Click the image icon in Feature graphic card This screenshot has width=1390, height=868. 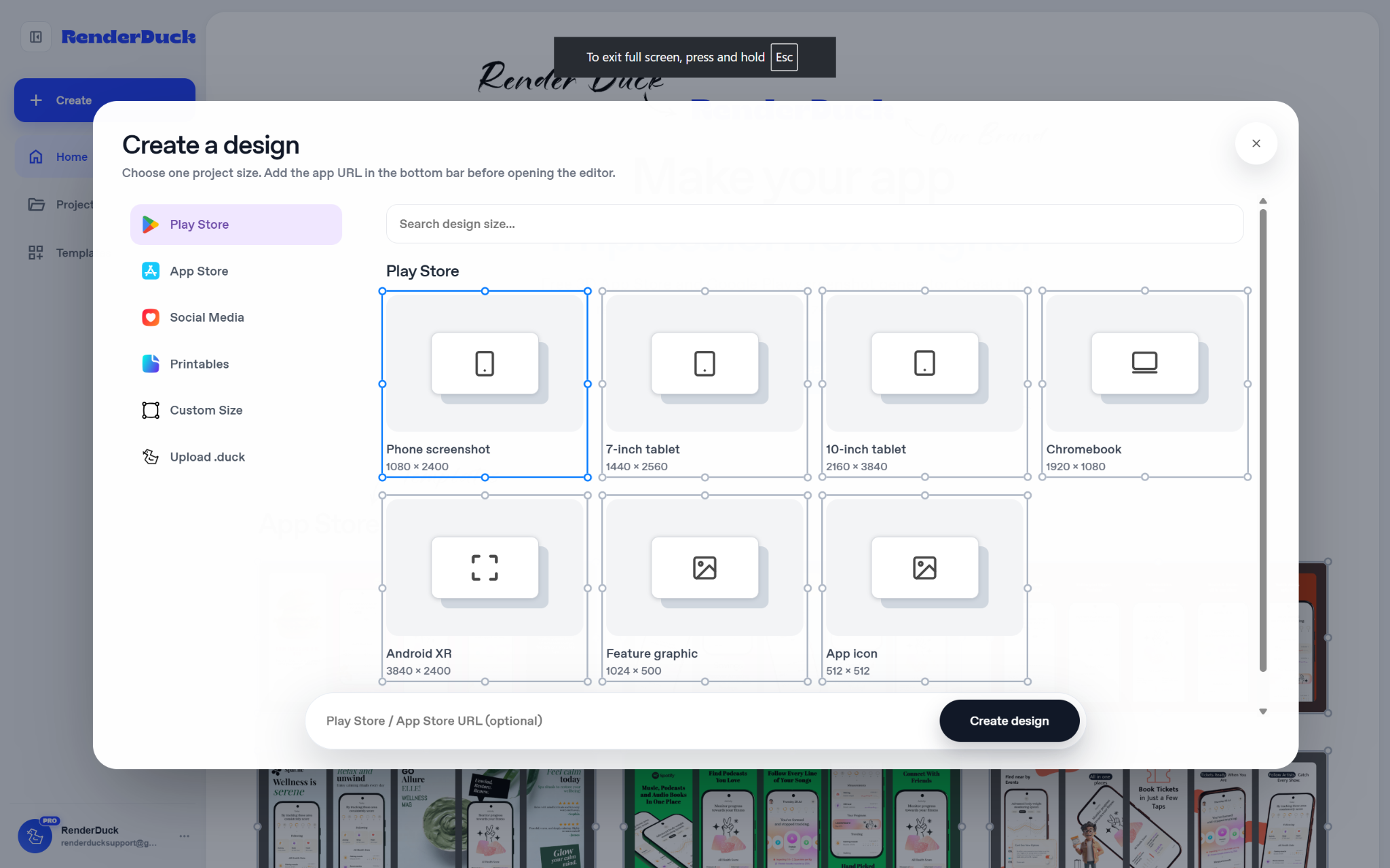click(705, 567)
